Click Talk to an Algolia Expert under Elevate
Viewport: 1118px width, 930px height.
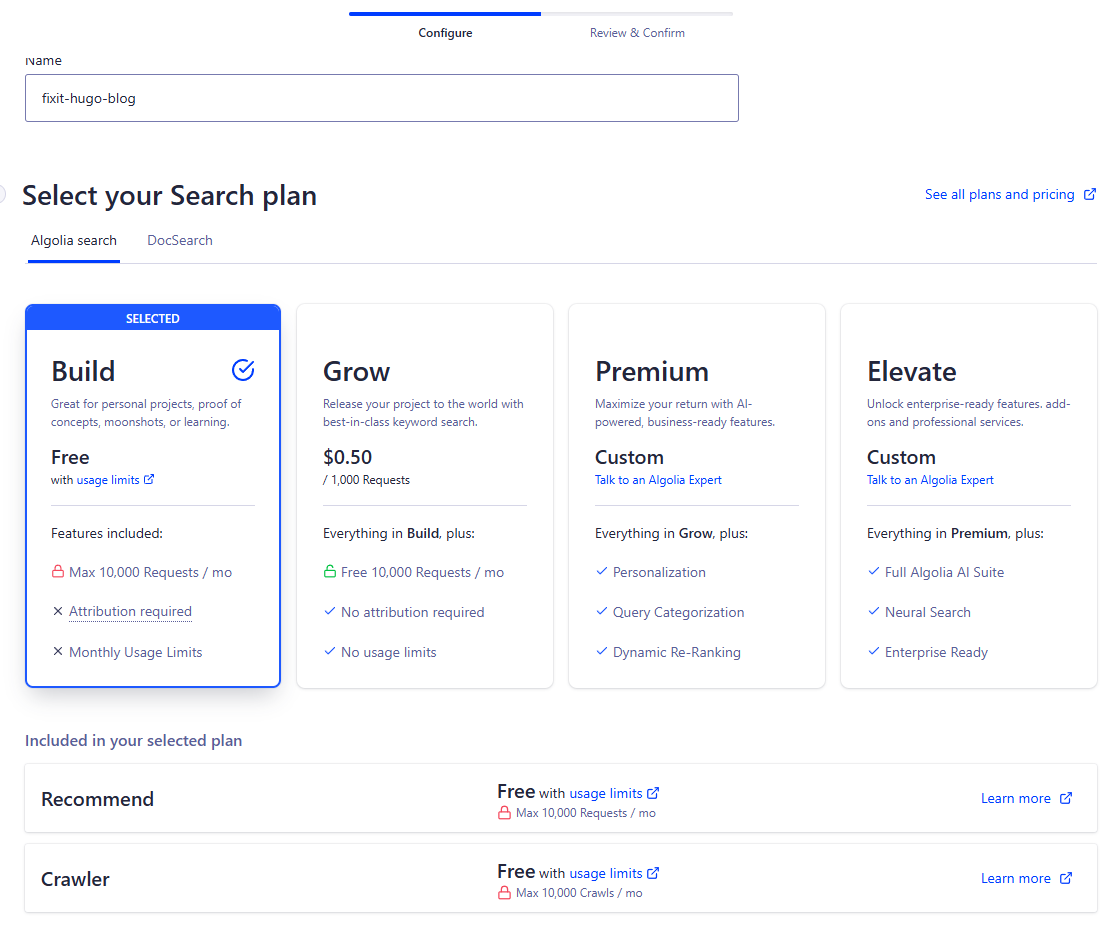930,480
